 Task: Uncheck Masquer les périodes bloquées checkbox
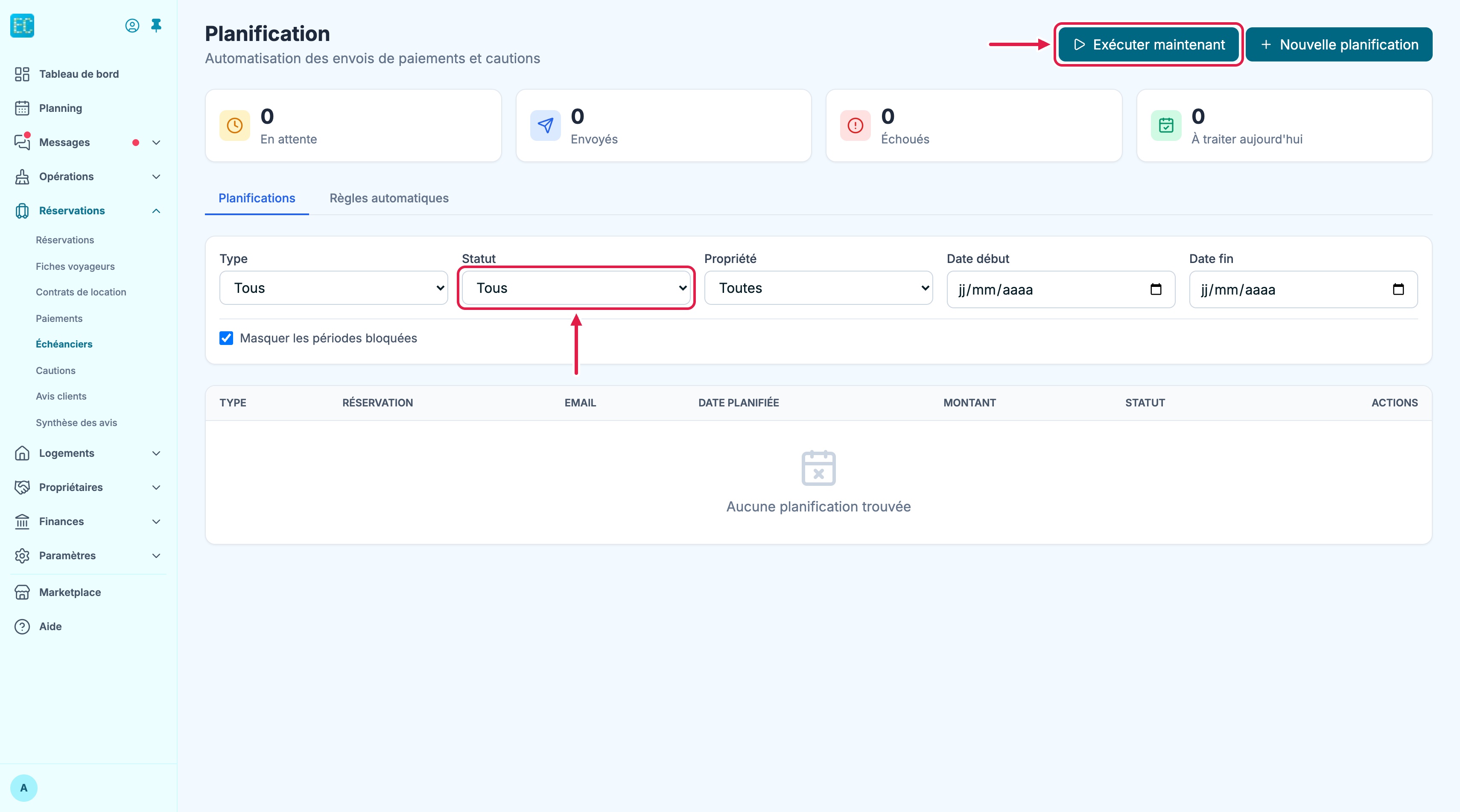coord(226,338)
